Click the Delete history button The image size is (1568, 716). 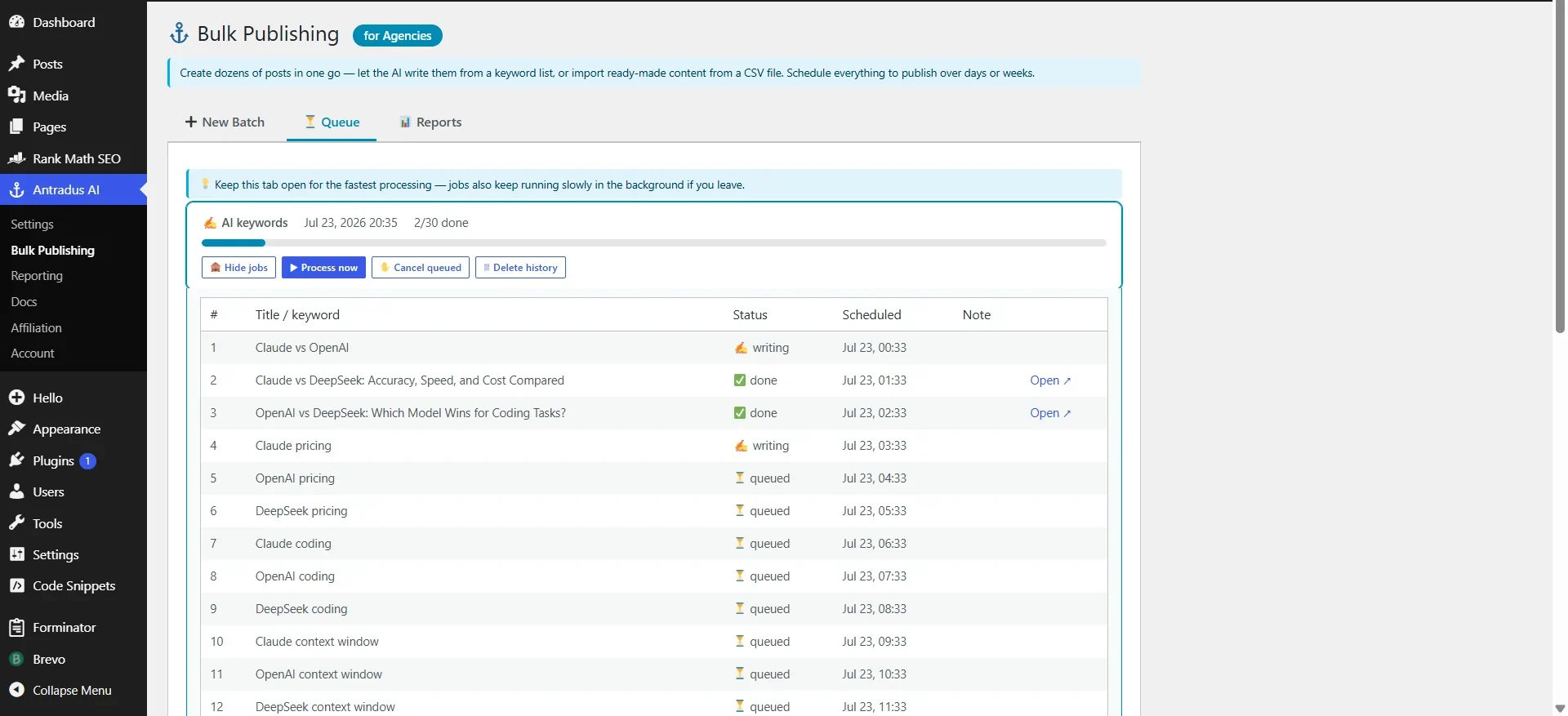click(520, 268)
